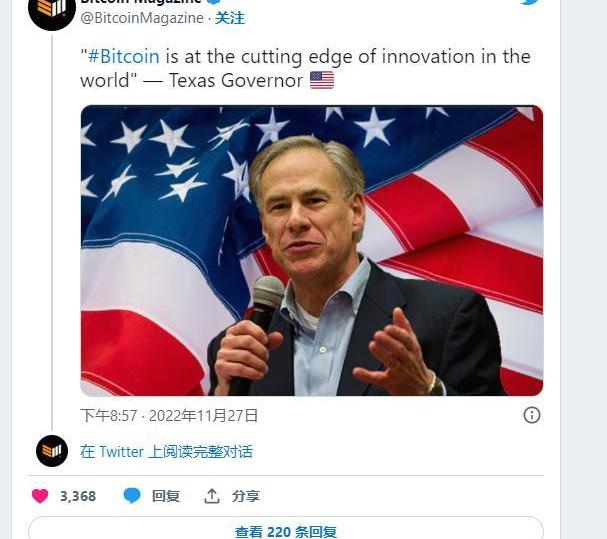Click the 分享 share label
Screen dimensions: 607x539
coord(246,496)
